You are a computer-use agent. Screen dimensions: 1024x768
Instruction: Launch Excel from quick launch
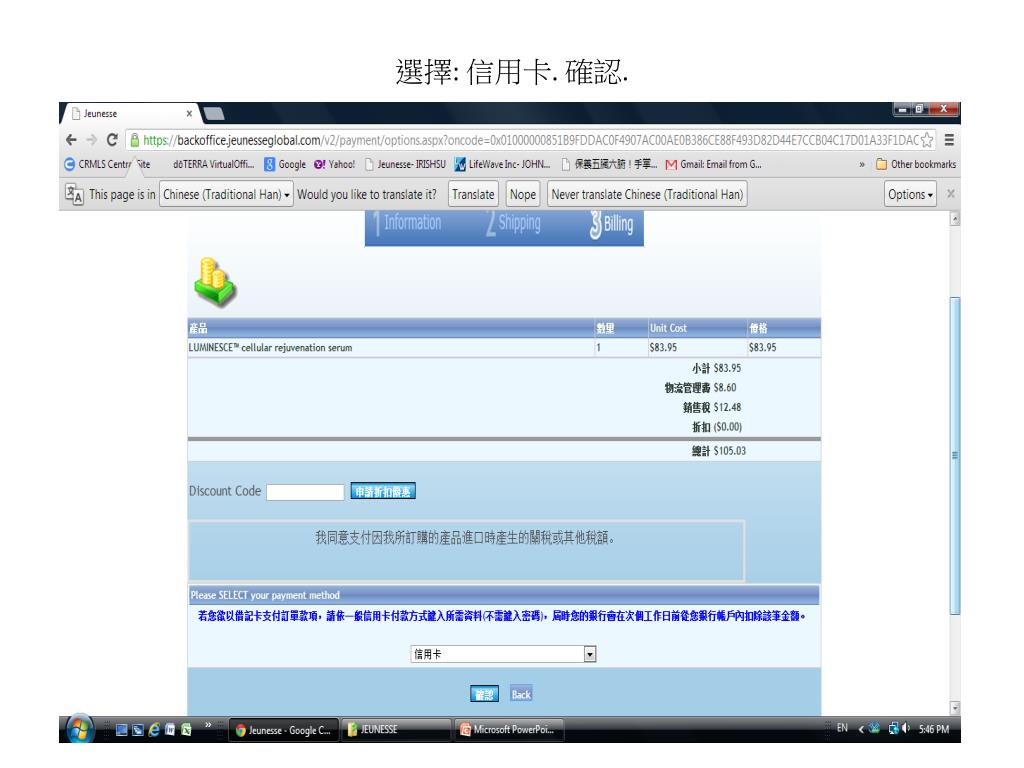pyautogui.click(x=186, y=730)
